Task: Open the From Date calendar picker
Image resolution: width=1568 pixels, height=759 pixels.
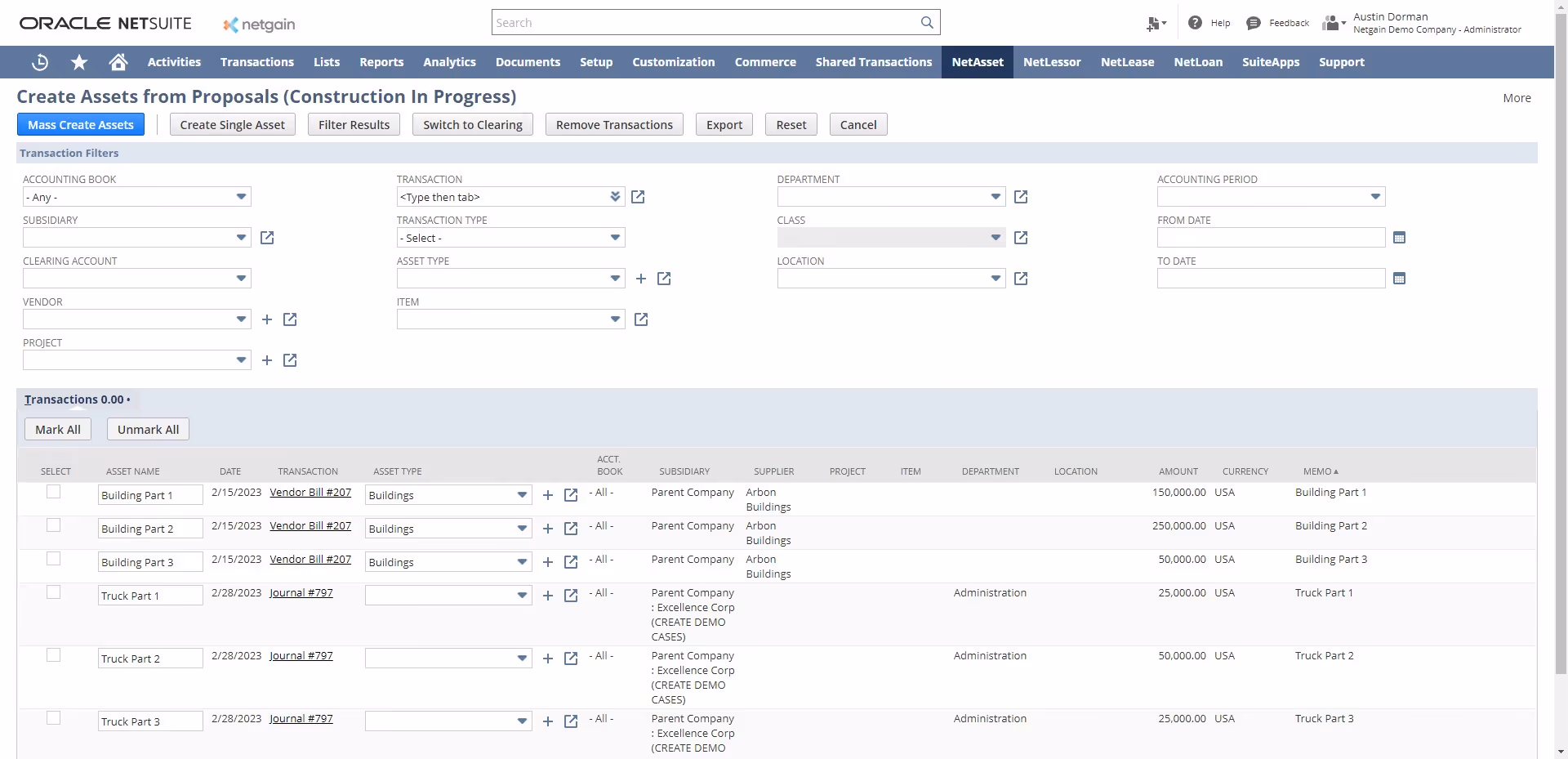Action: point(1399,237)
